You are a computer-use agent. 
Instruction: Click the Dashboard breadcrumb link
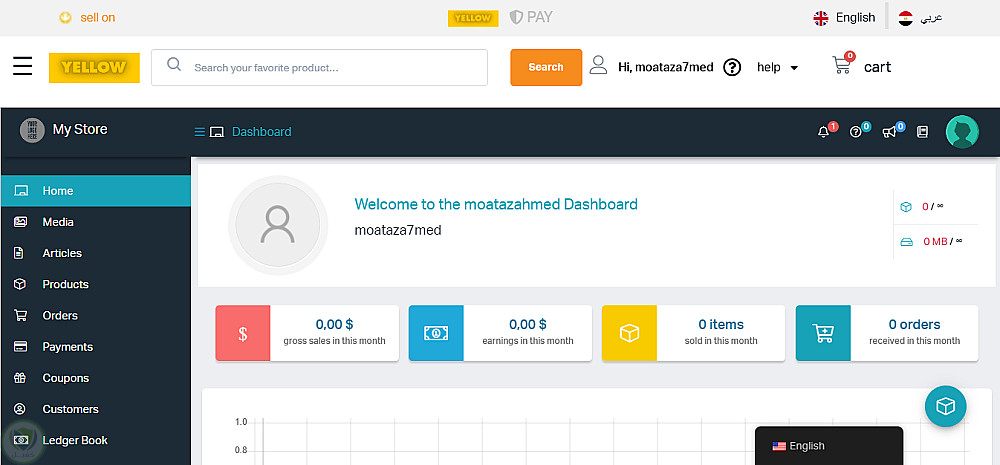[x=261, y=132]
